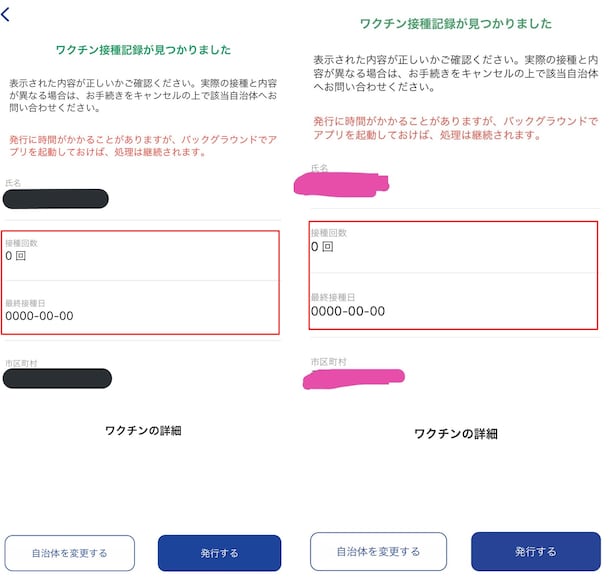Click left screen's 0000-00-00 last vaccination date
The image size is (616, 588).
(x=40, y=316)
